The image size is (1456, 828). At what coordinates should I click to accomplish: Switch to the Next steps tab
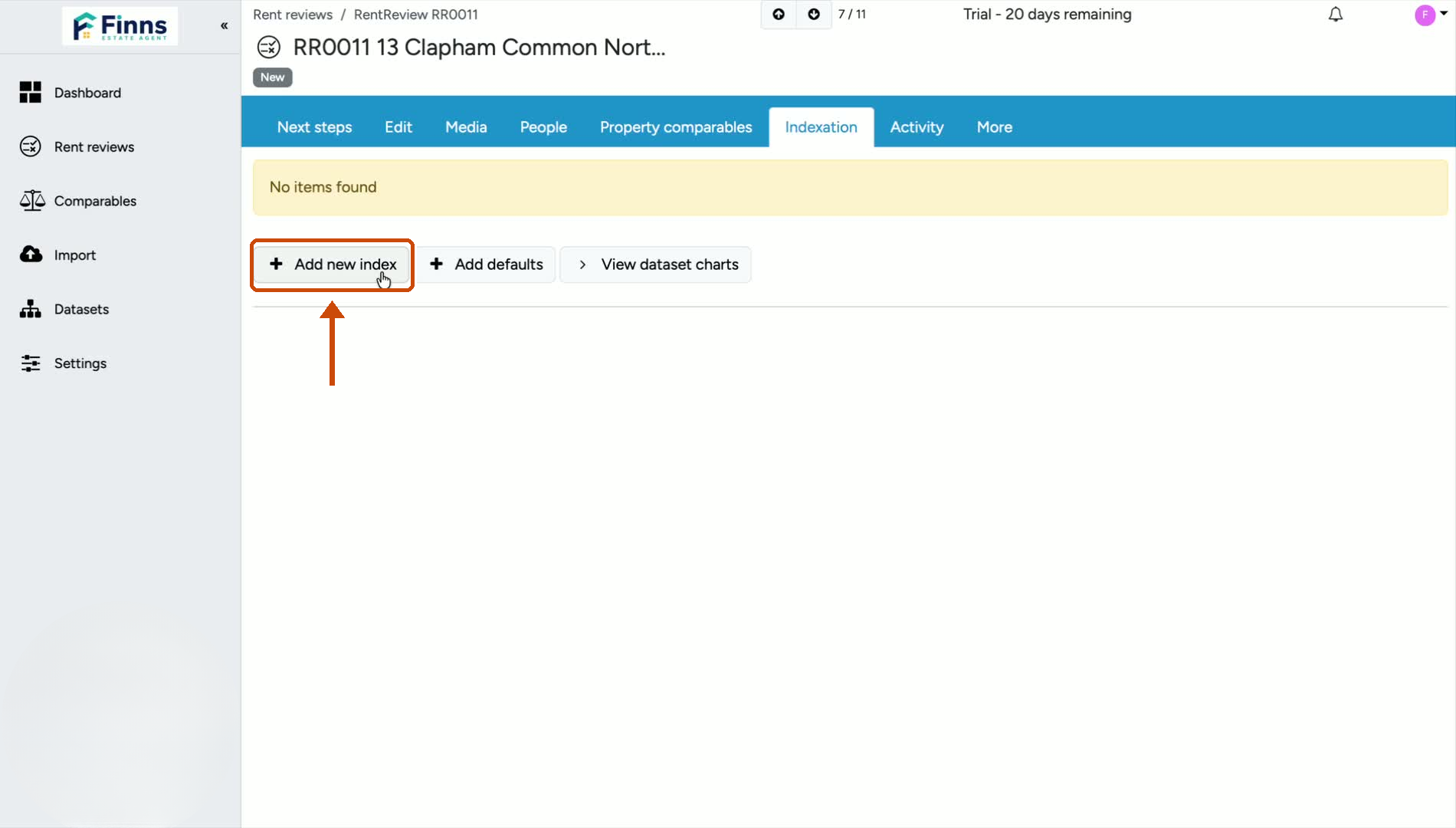click(314, 127)
